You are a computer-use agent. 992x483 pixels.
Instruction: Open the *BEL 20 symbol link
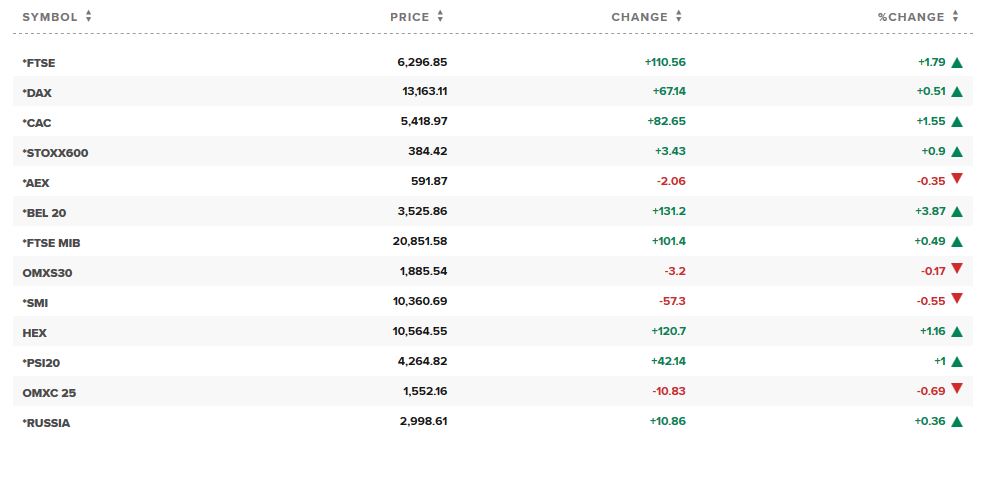coord(44,213)
